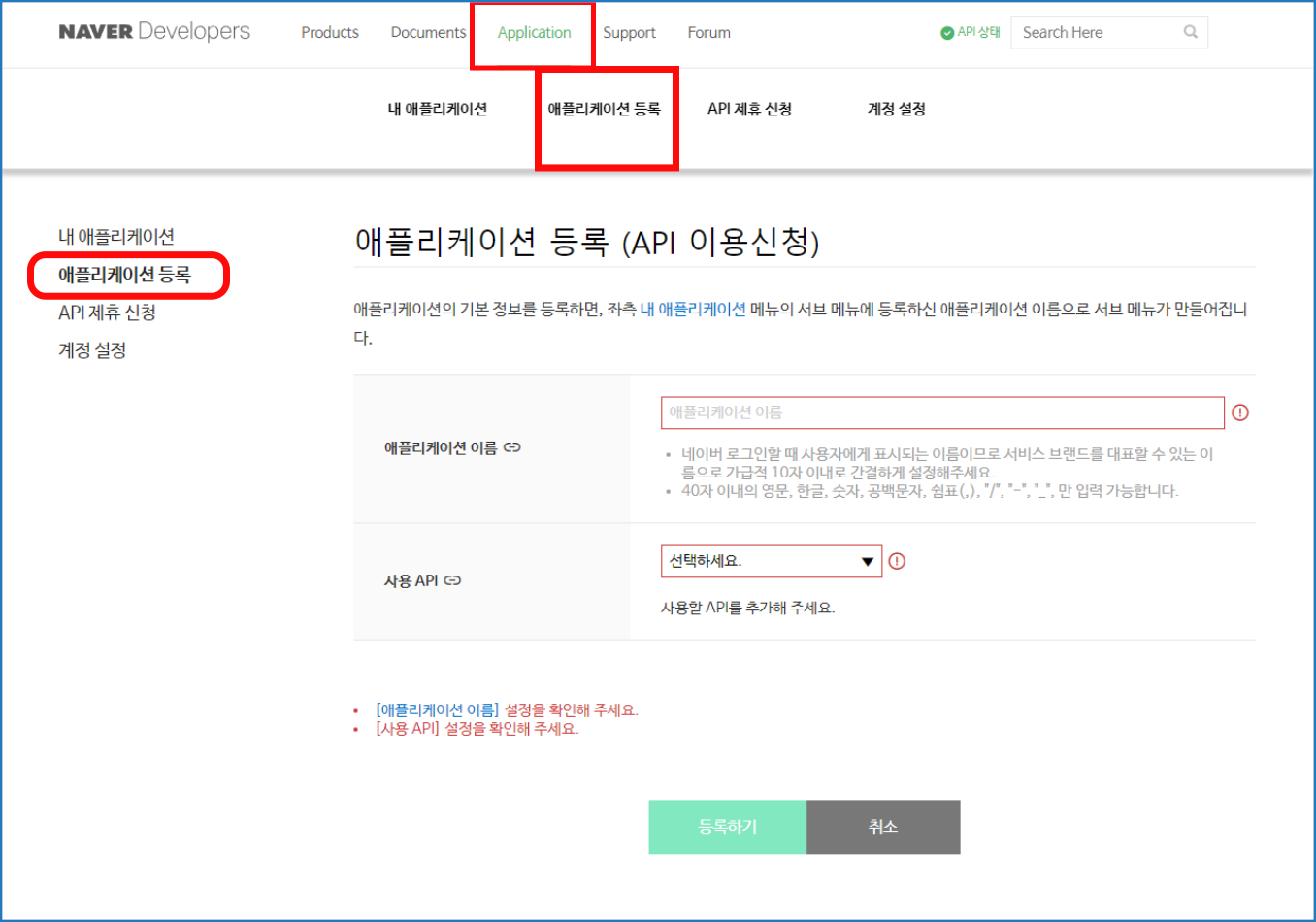Click warning icon next to application name field
Image resolution: width=1316 pixels, height=922 pixels.
click(1240, 412)
